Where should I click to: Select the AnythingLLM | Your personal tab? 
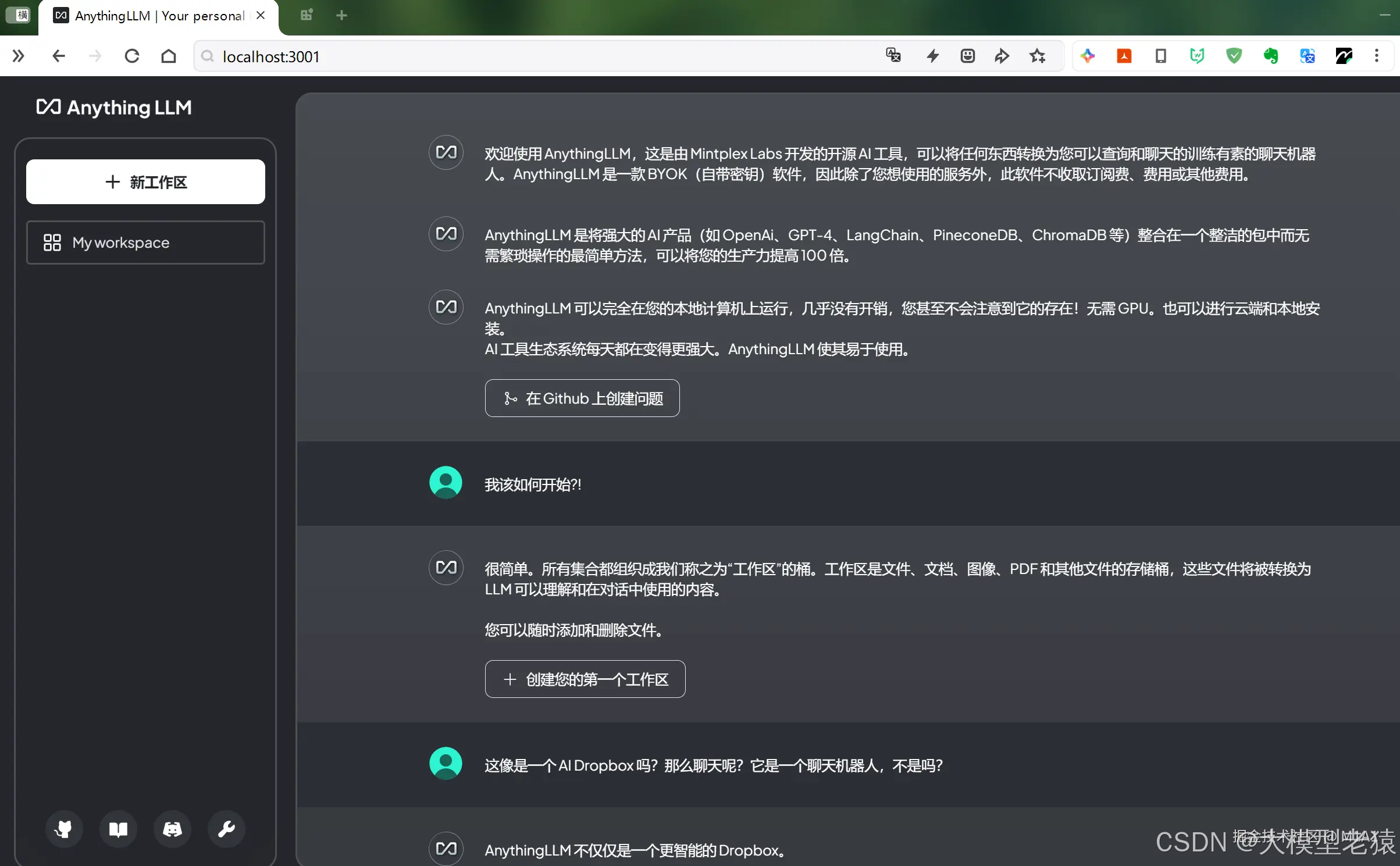coord(159,16)
